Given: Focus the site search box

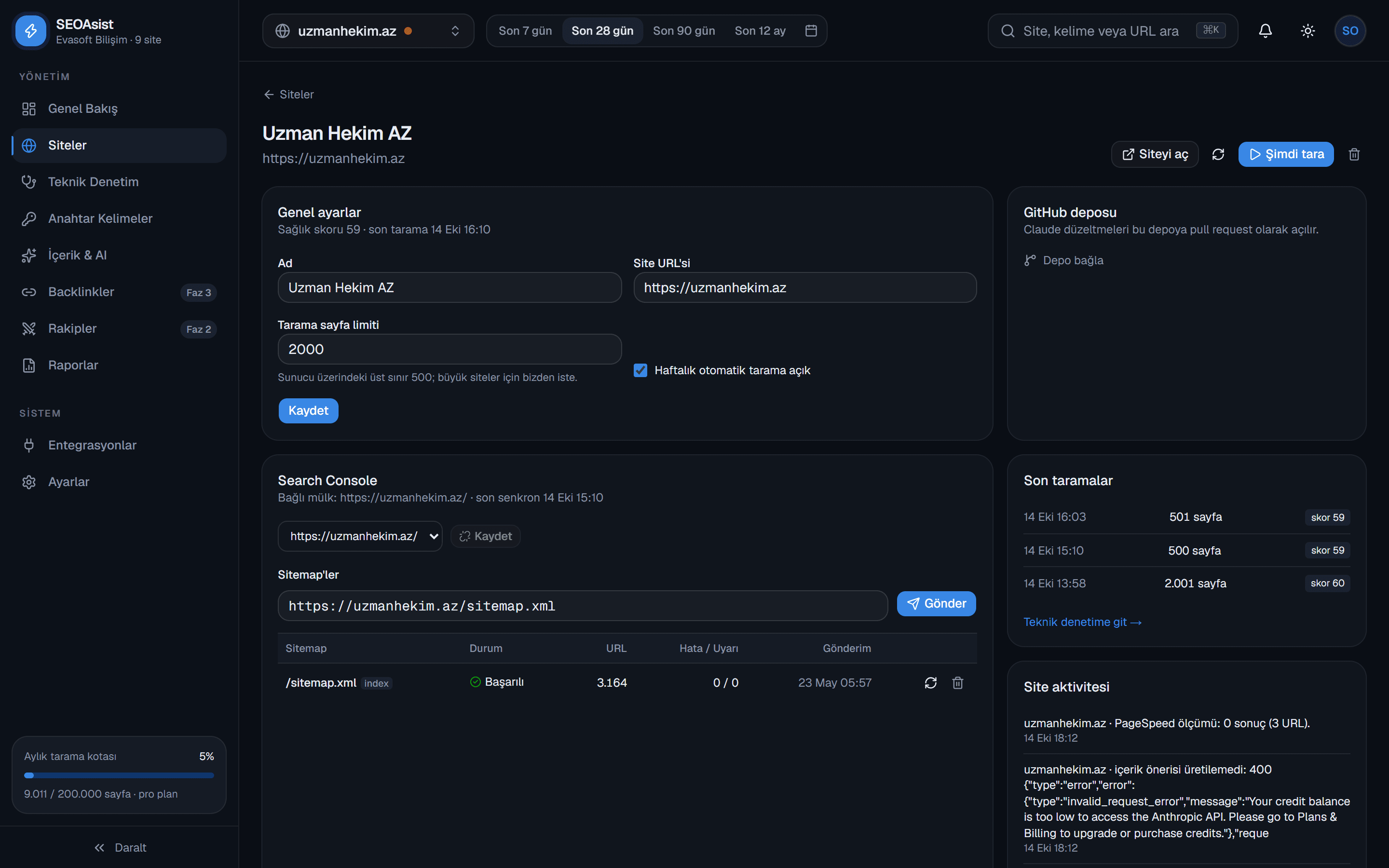Looking at the screenshot, I should point(1112,30).
